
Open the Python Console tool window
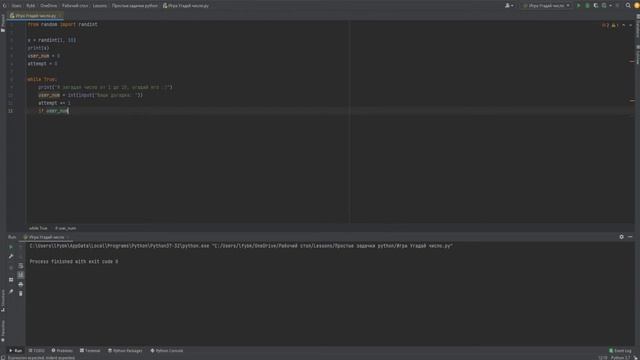pos(167,351)
